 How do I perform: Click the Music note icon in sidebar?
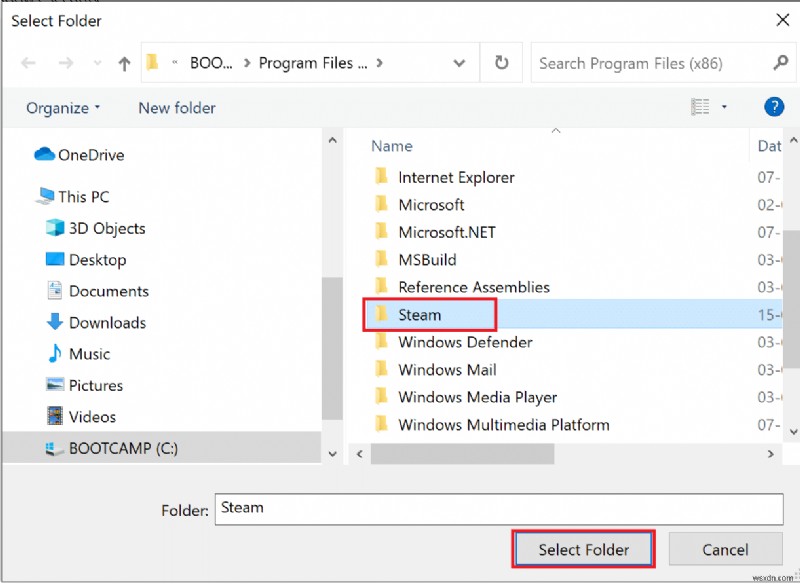pyautogui.click(x=55, y=354)
